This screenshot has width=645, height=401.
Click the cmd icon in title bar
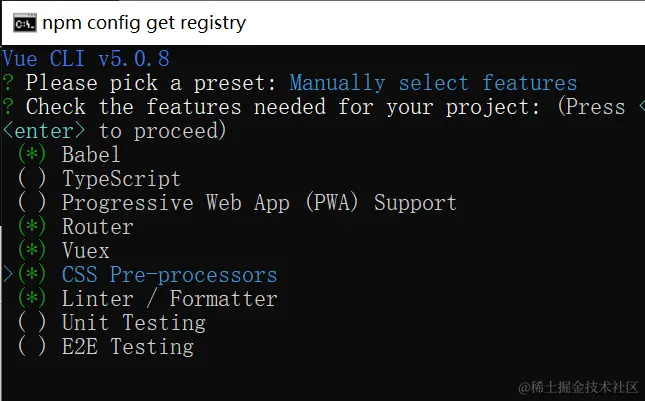pyautogui.click(x=25, y=22)
